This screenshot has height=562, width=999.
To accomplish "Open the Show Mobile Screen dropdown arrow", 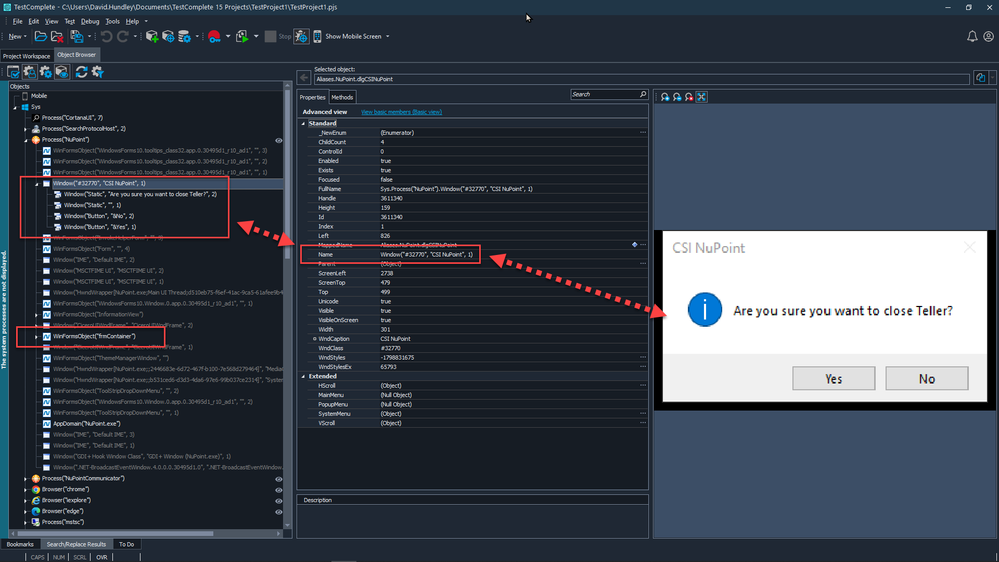I will coord(388,37).
